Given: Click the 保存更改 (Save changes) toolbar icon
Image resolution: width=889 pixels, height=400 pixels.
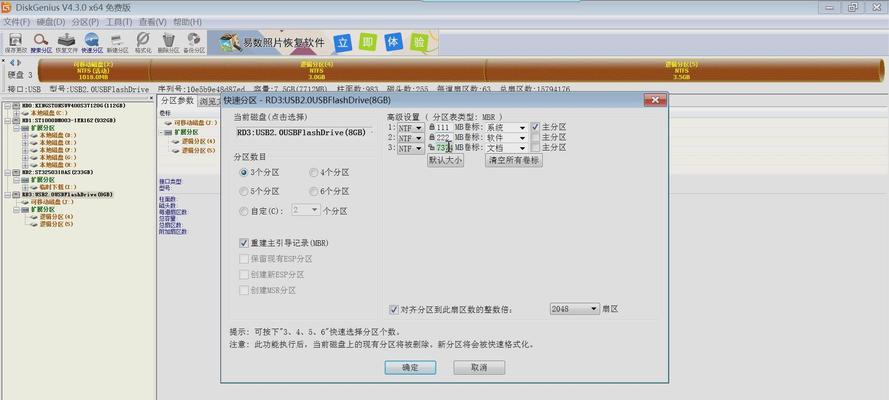Looking at the screenshot, I should coord(16,40).
